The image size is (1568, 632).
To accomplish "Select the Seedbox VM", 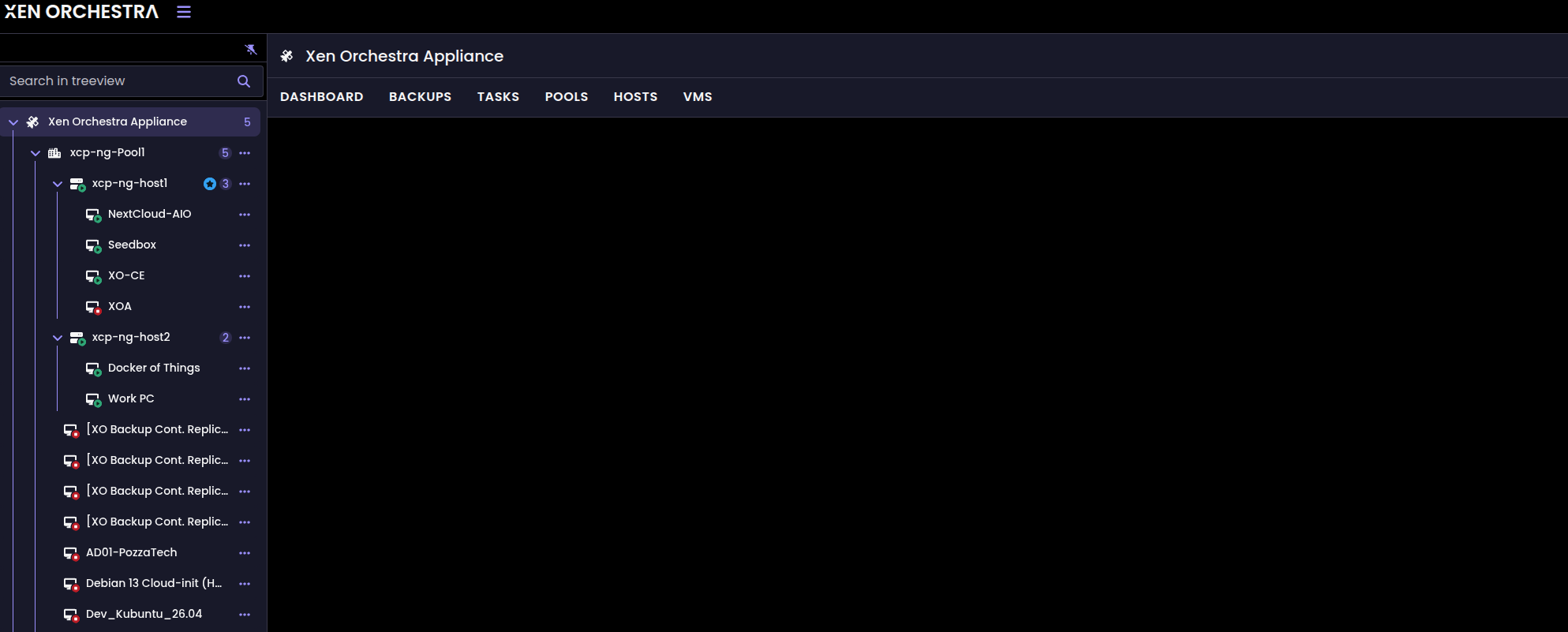I will (x=132, y=245).
